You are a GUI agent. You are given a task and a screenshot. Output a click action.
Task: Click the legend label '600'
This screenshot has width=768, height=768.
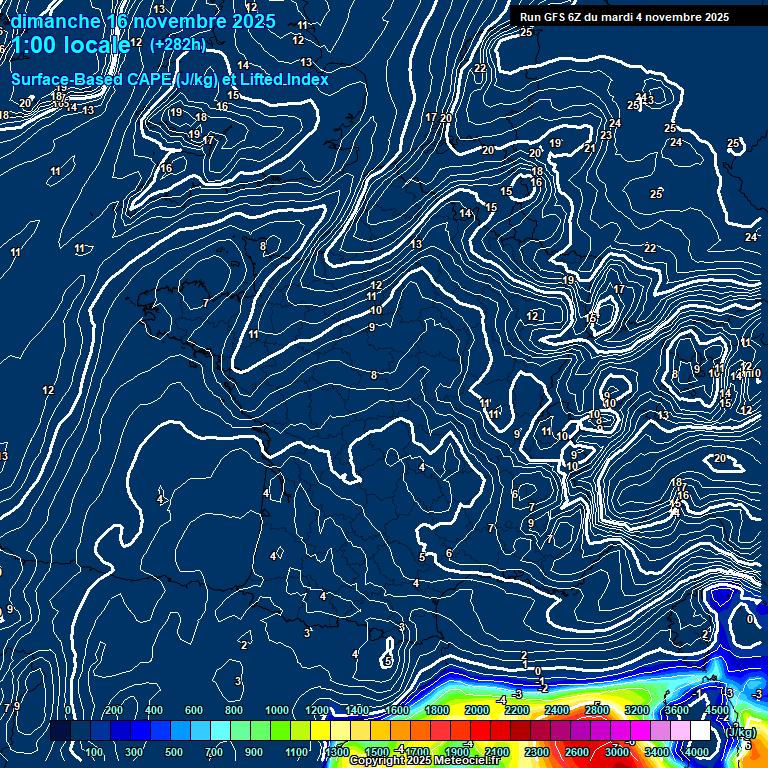[194, 710]
